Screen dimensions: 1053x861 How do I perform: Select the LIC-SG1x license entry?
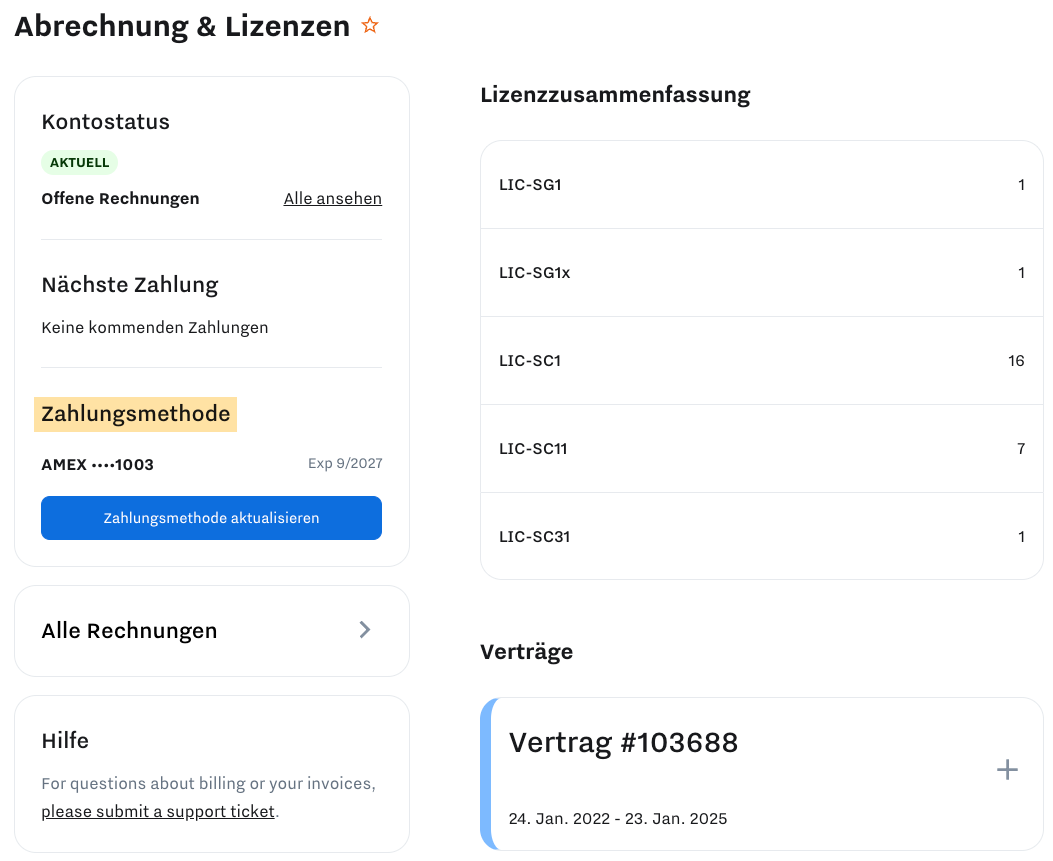[x=761, y=273]
